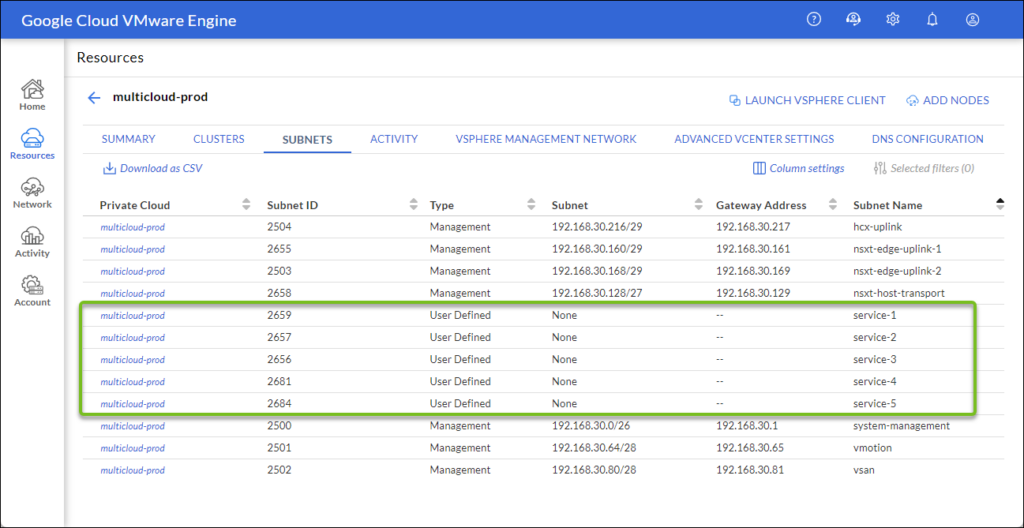Click gateway address 192.168.30.65

click(x=750, y=448)
